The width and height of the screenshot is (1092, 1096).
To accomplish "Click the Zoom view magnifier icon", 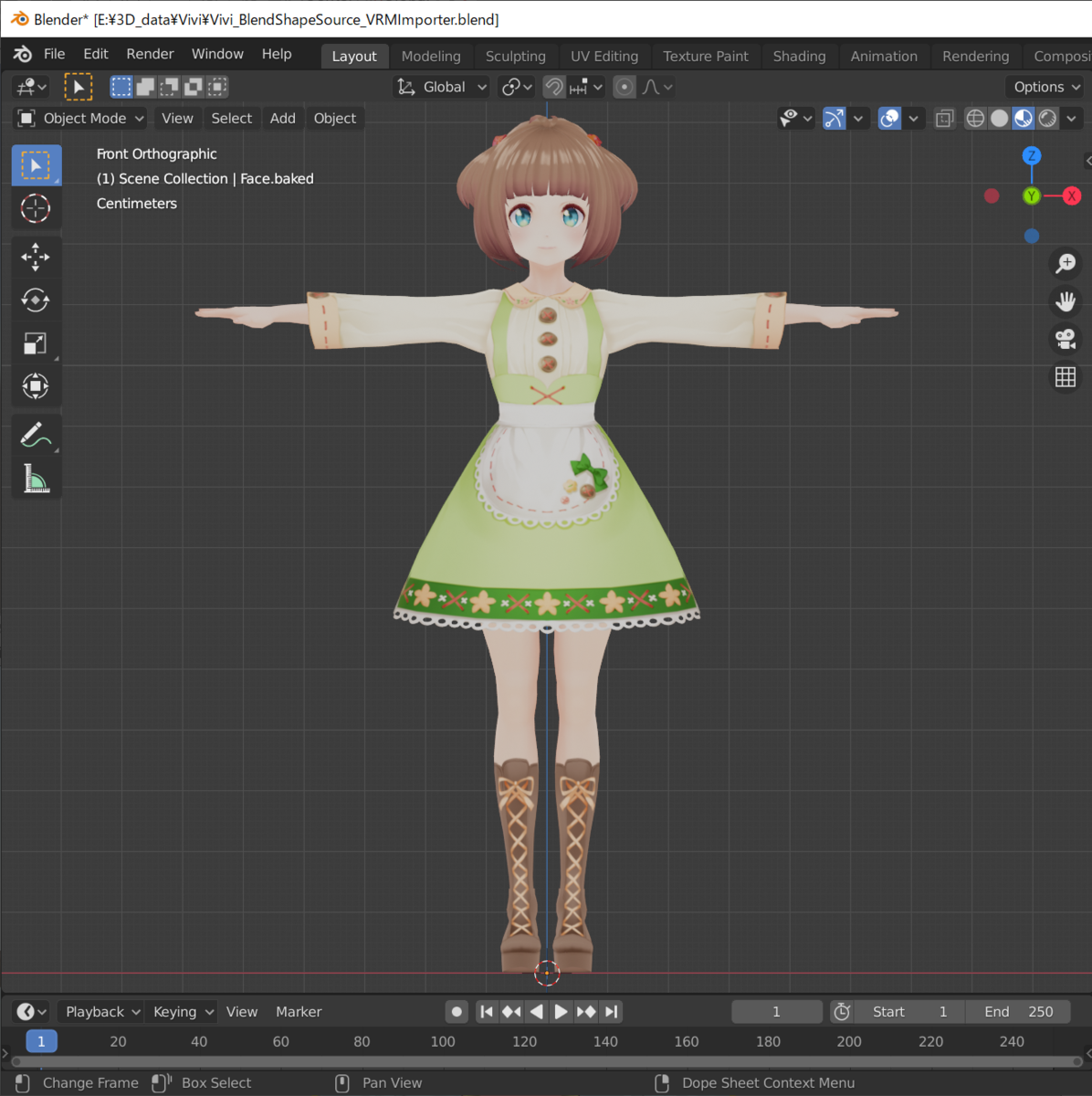I will (x=1066, y=264).
